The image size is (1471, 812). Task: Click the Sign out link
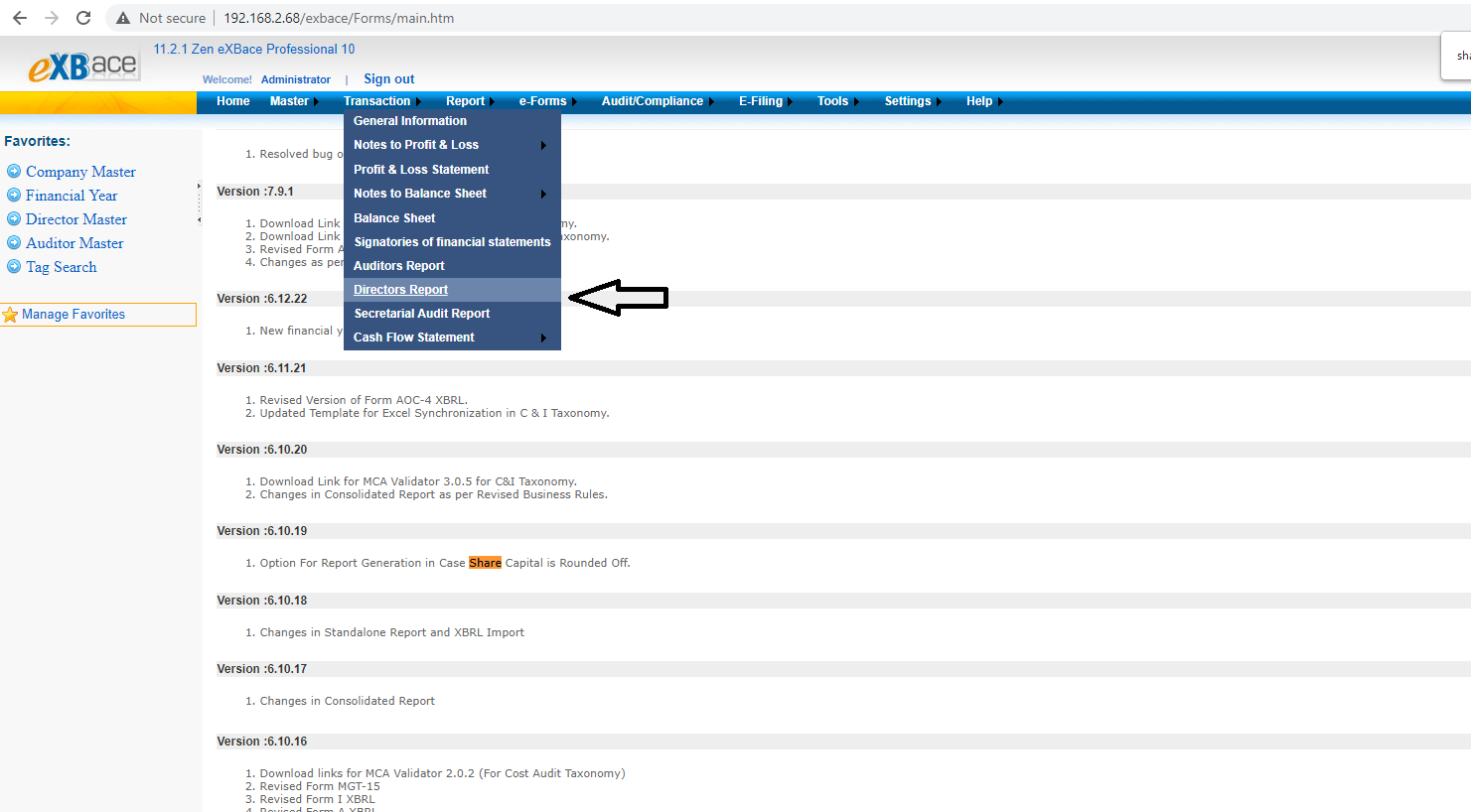[388, 78]
